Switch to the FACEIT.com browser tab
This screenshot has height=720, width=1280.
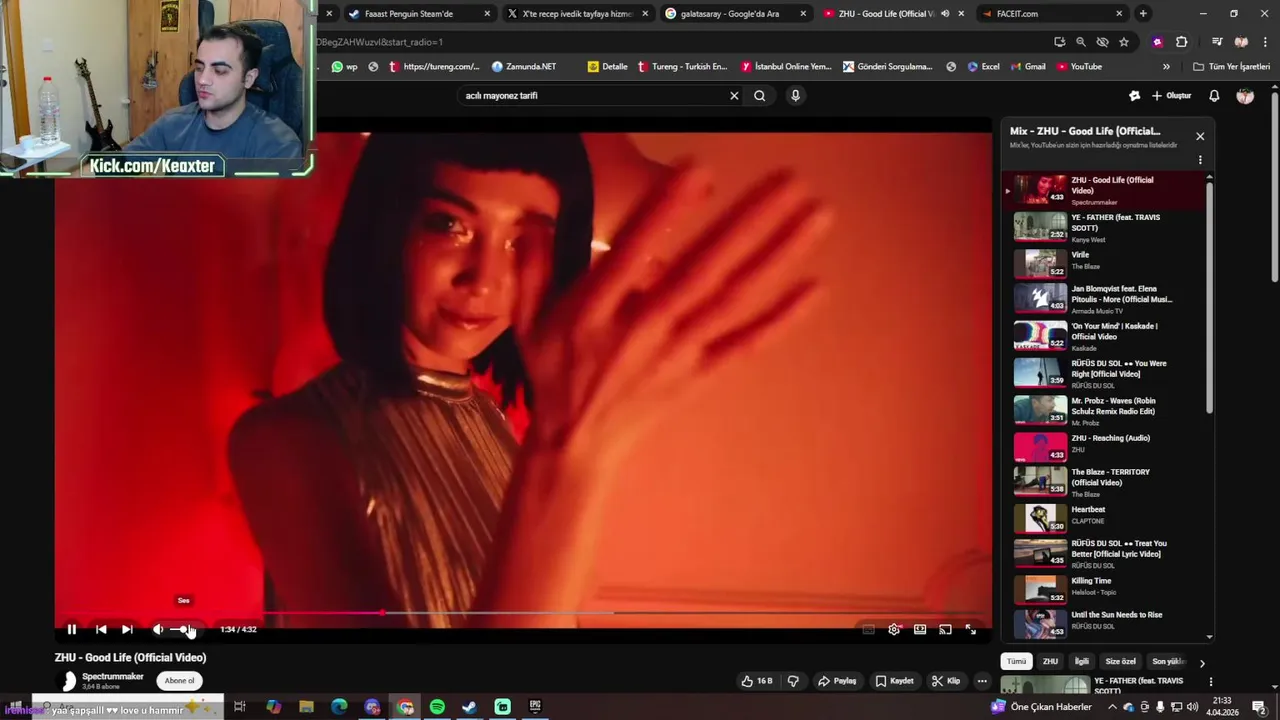point(1052,14)
